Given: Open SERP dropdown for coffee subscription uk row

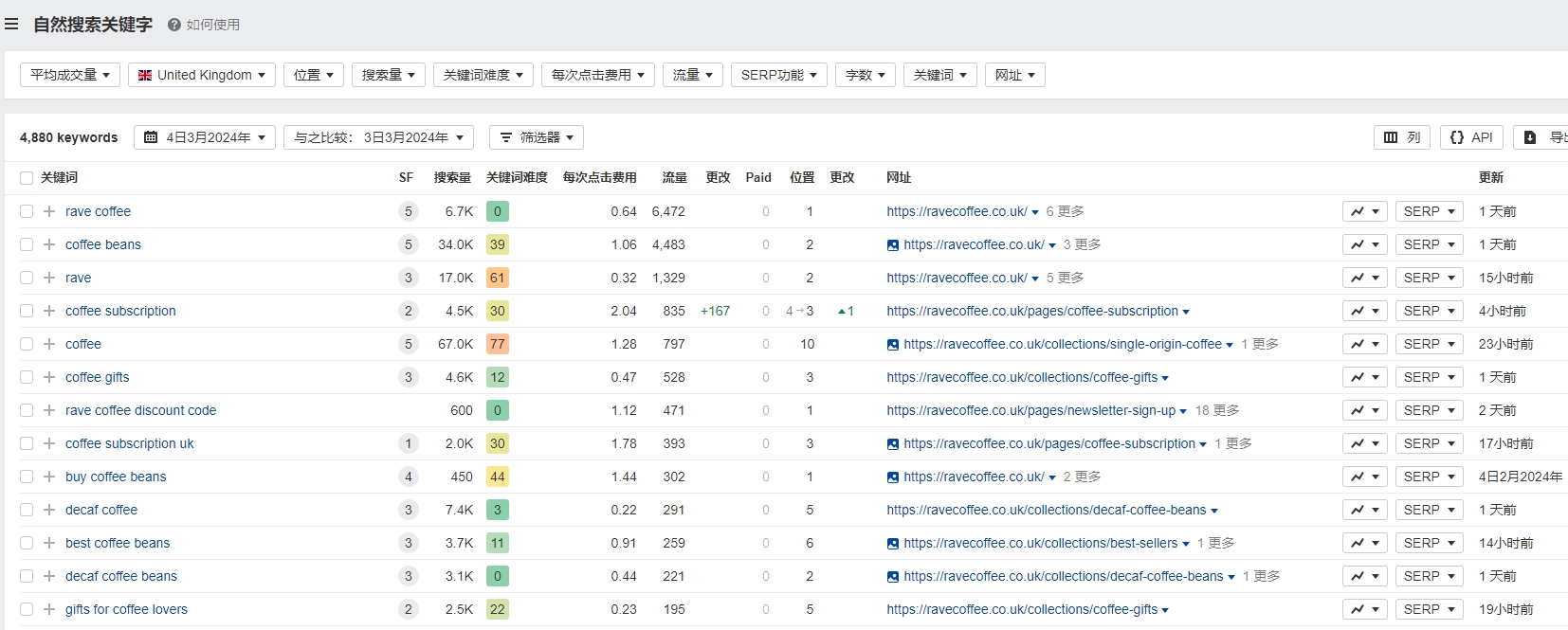Looking at the screenshot, I should pyautogui.click(x=1430, y=443).
